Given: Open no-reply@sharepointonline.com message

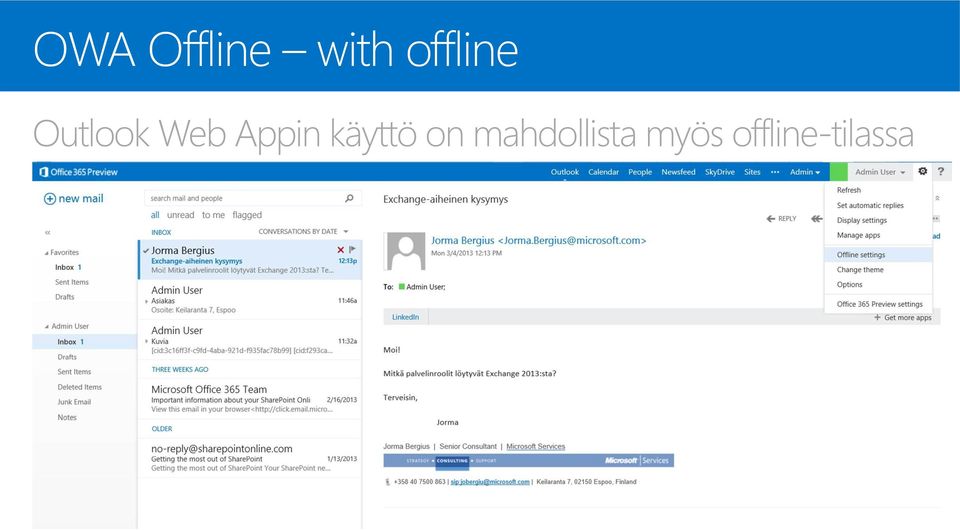Looking at the screenshot, I should (x=250, y=458).
